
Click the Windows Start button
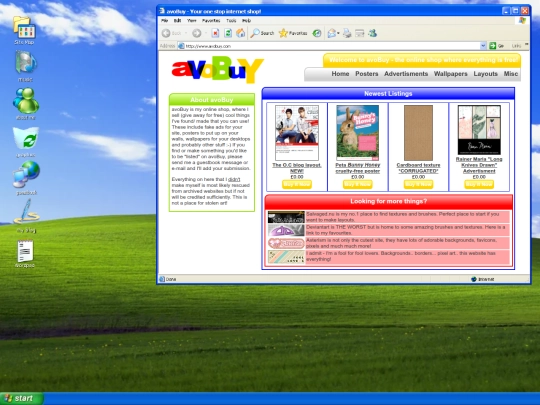[x=21, y=398]
